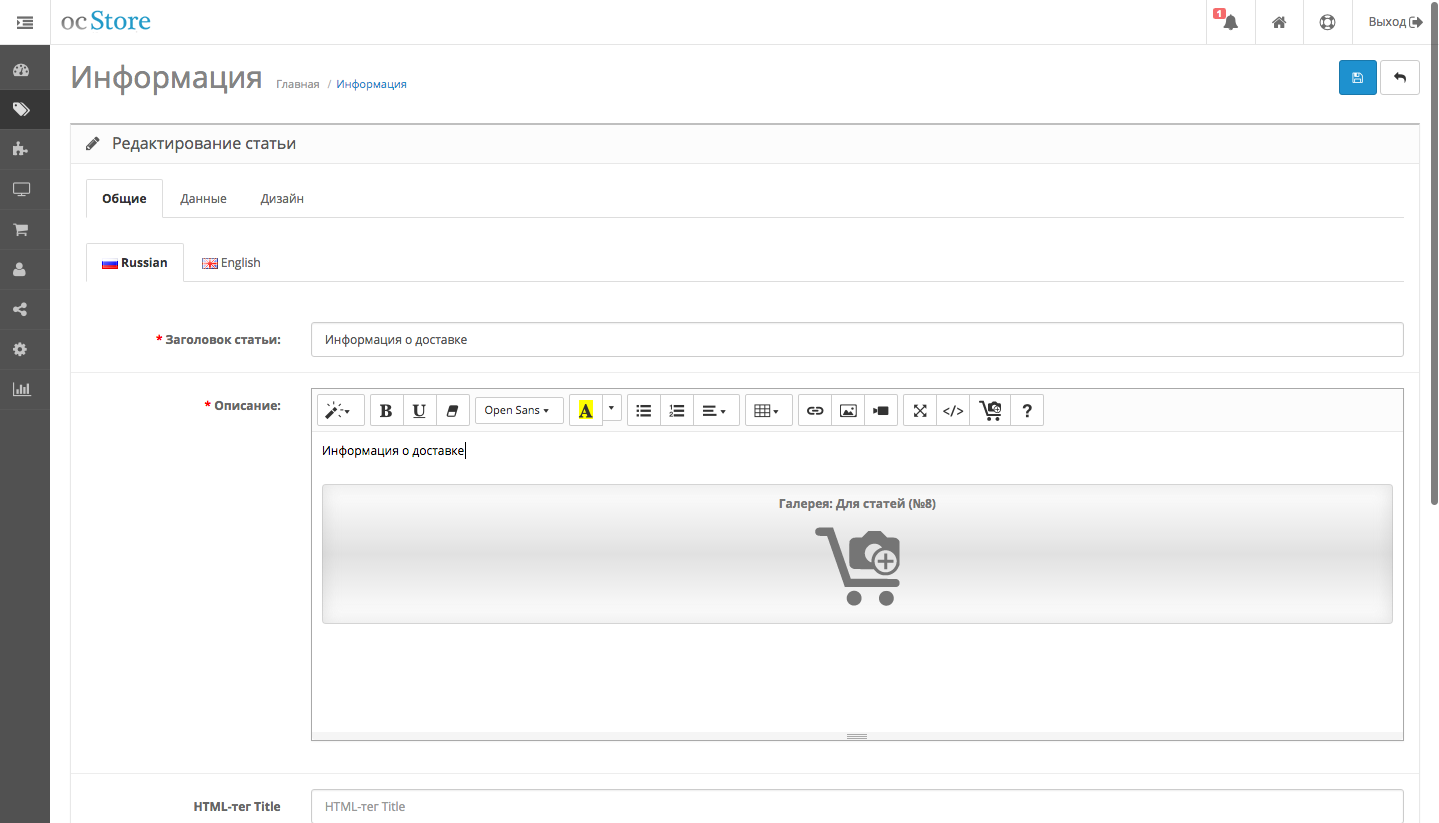
Task: Click the yellow highlight color button
Action: point(586,410)
